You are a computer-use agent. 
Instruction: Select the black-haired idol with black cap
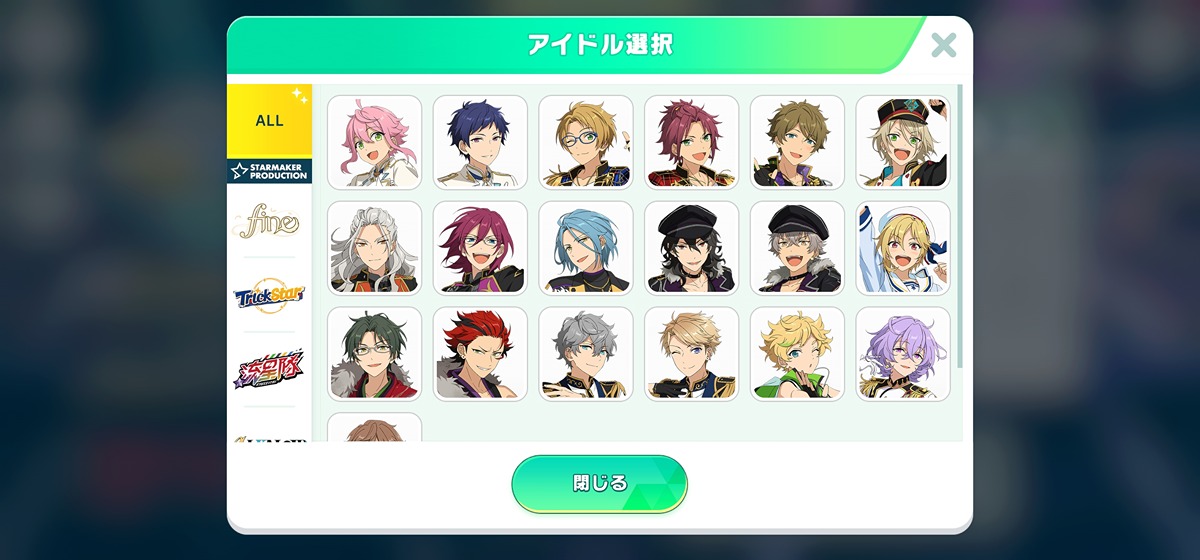(692, 248)
